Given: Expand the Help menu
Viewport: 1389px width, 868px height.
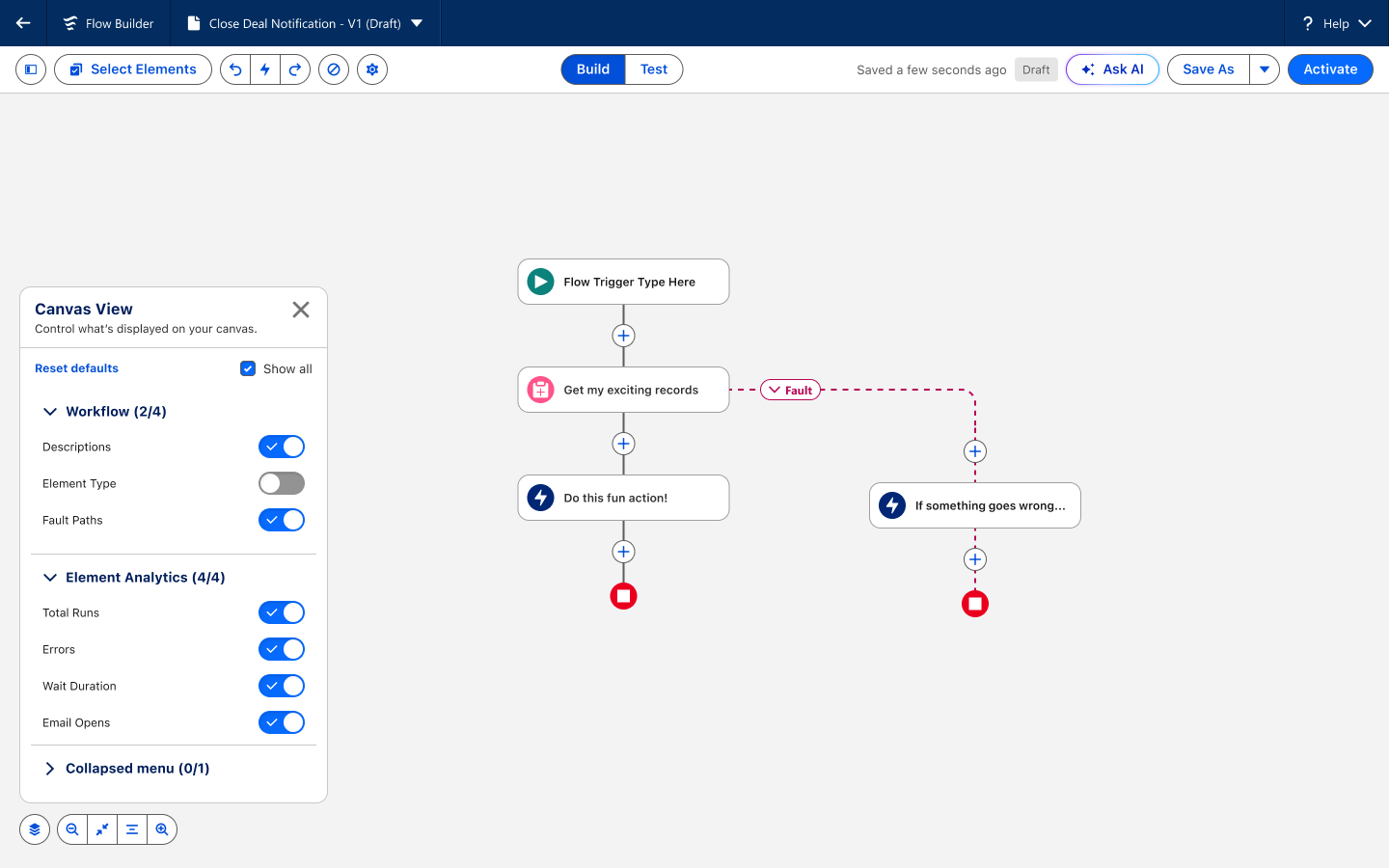Looking at the screenshot, I should click(1365, 23).
